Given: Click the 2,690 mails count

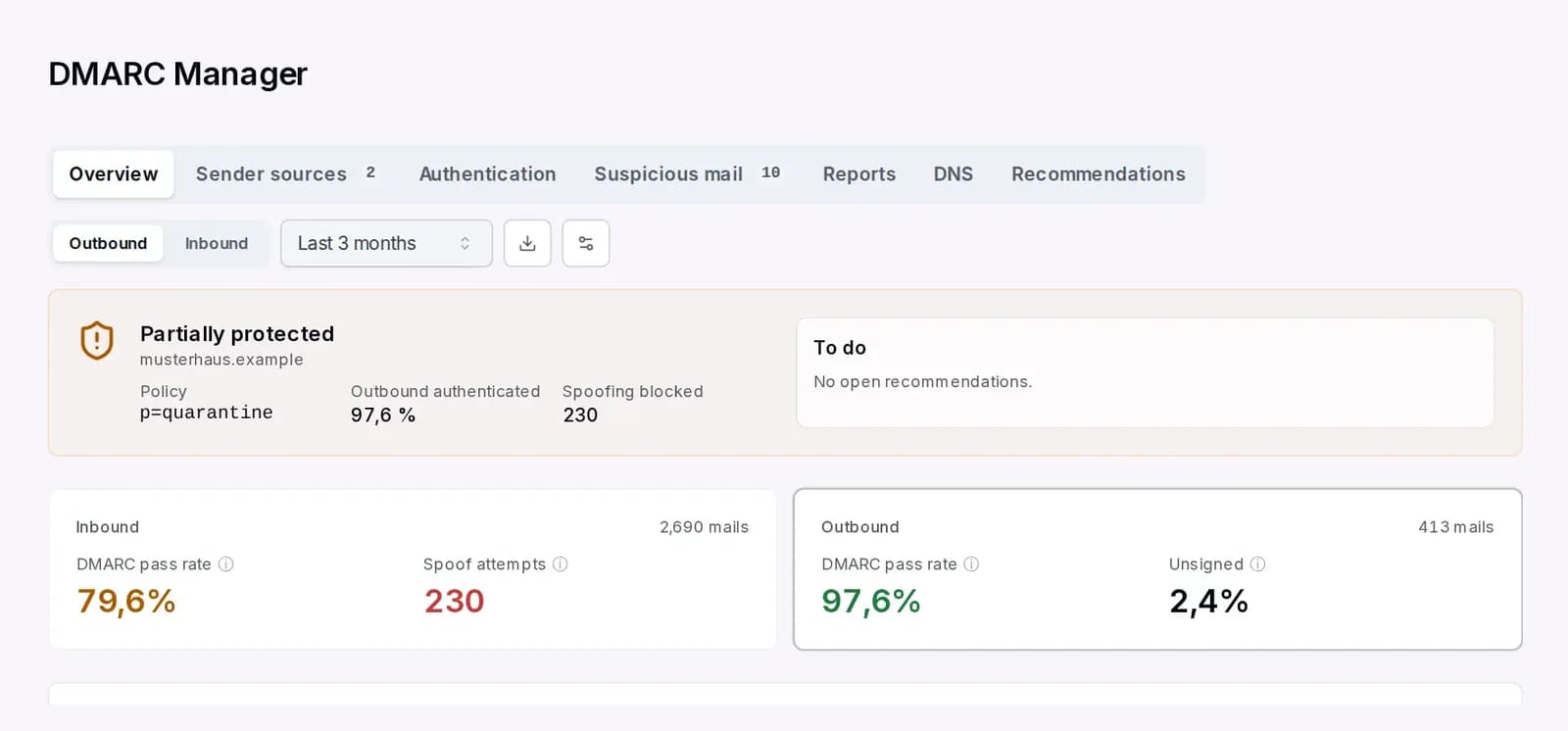Looking at the screenshot, I should point(704,527).
